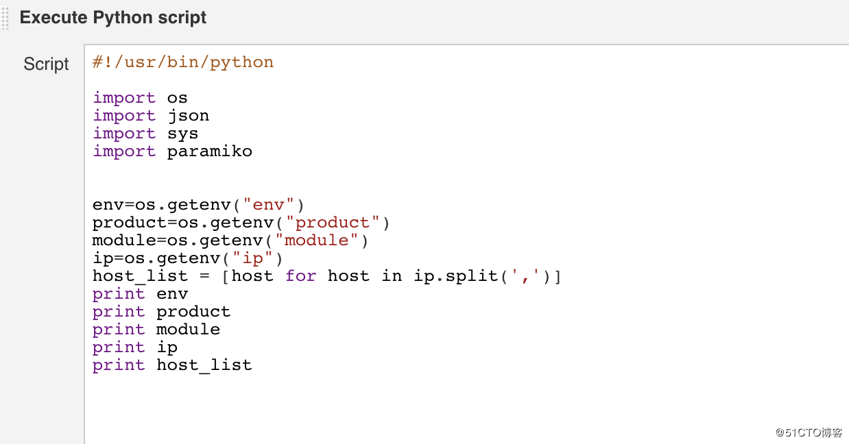
Task: Click the line print module
Action: (x=156, y=330)
